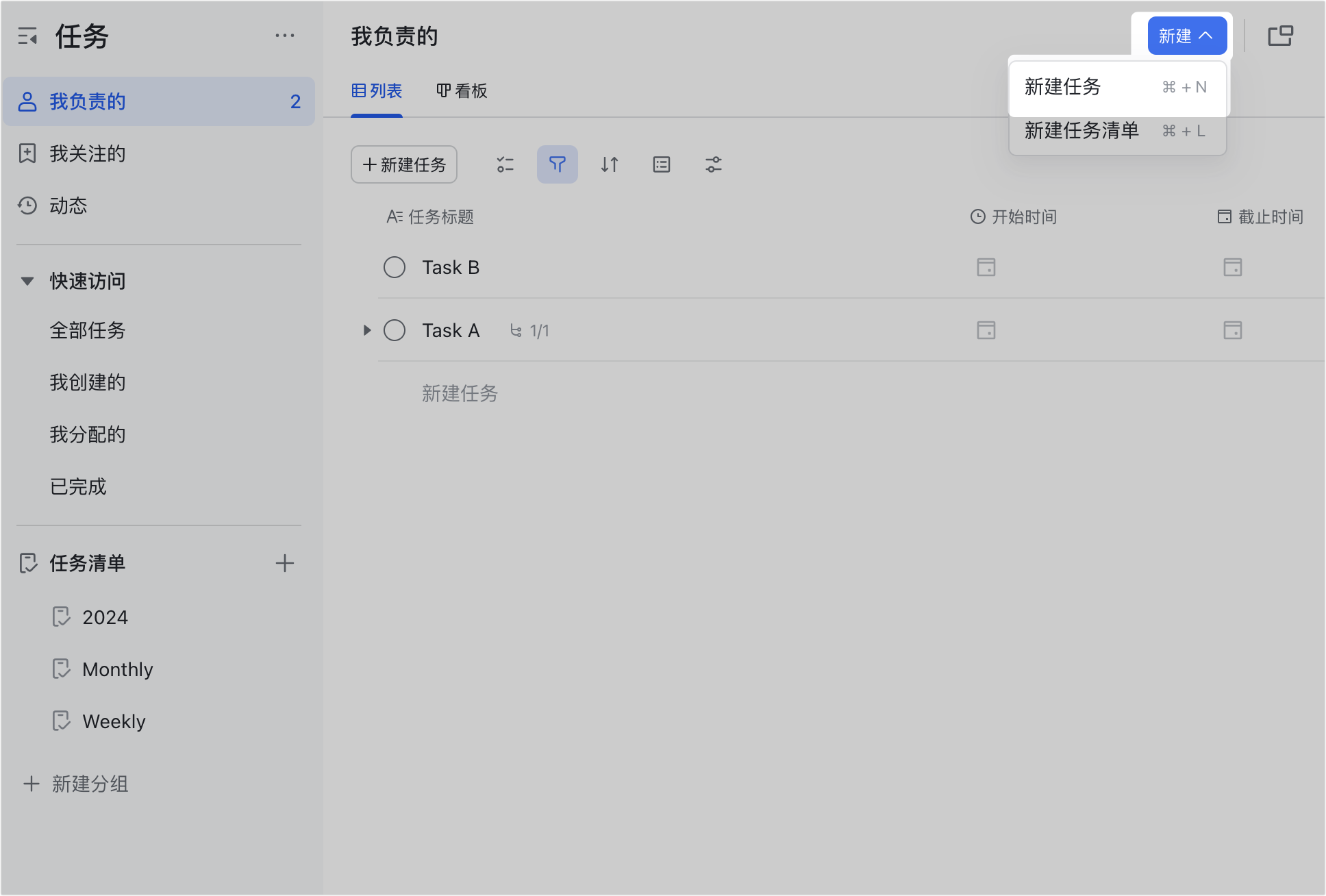1326x896 pixels.
Task: Click the 截止时间 column header
Action: (x=1260, y=217)
